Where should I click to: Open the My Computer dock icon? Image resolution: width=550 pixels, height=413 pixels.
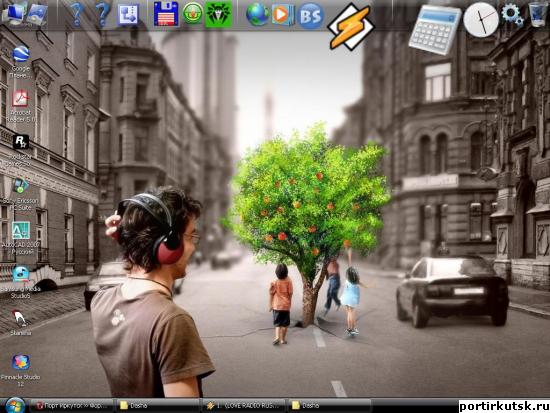(13, 13)
